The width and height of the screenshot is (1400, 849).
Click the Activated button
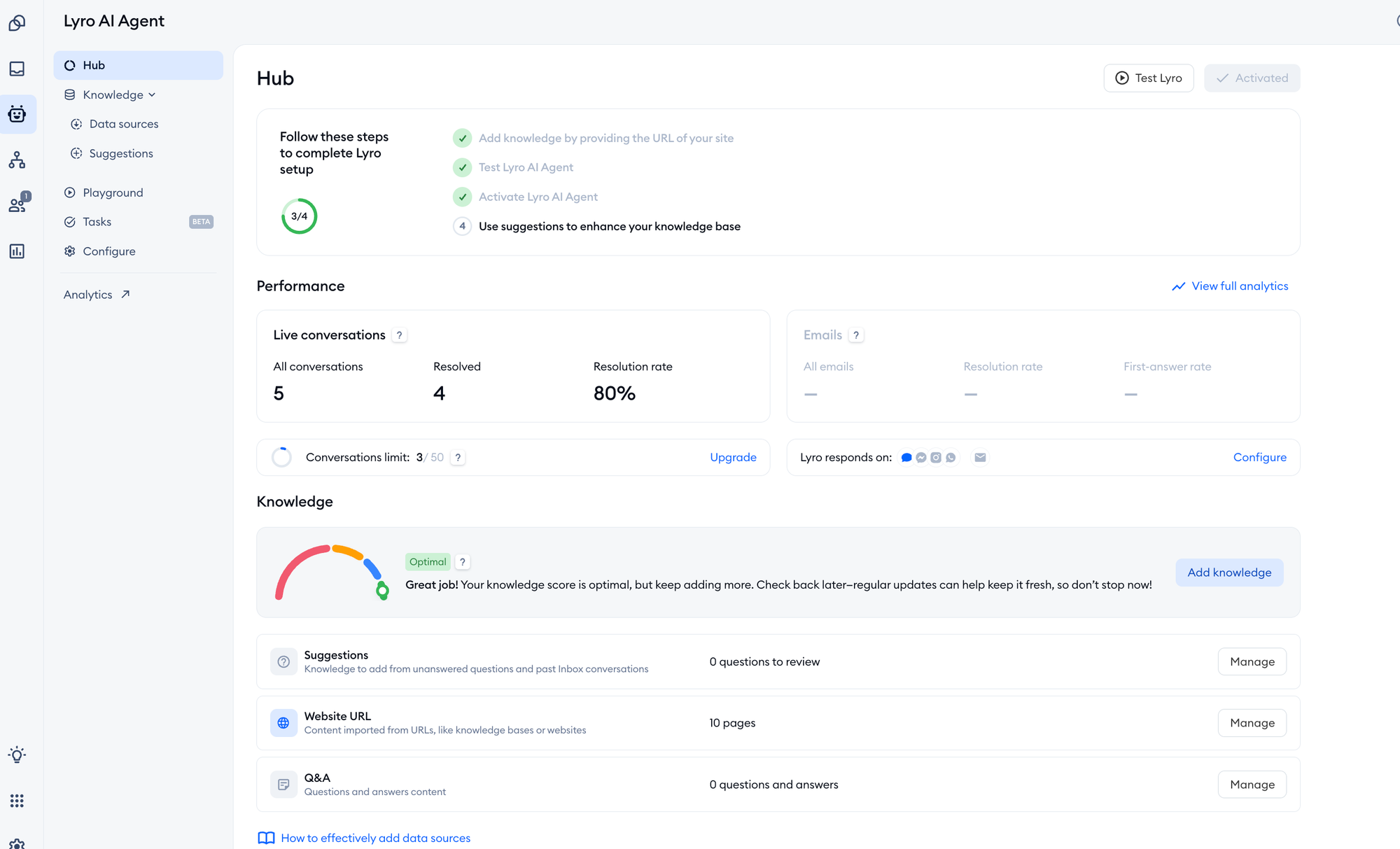(x=1252, y=78)
